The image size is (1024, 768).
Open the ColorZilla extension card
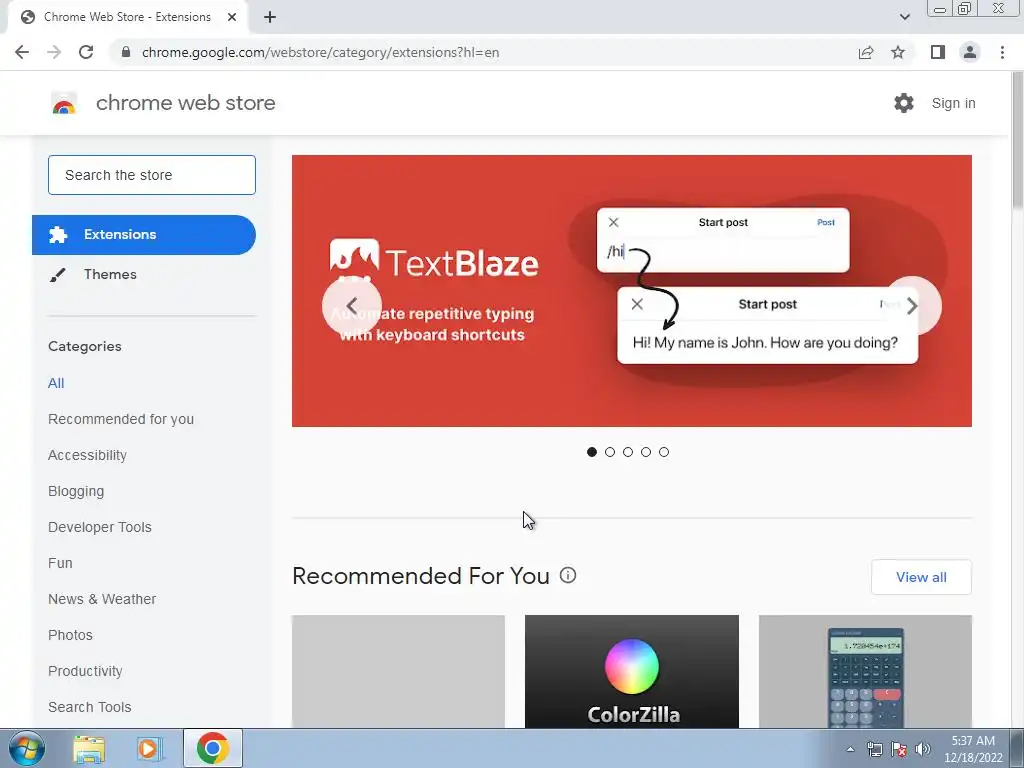coord(632,671)
